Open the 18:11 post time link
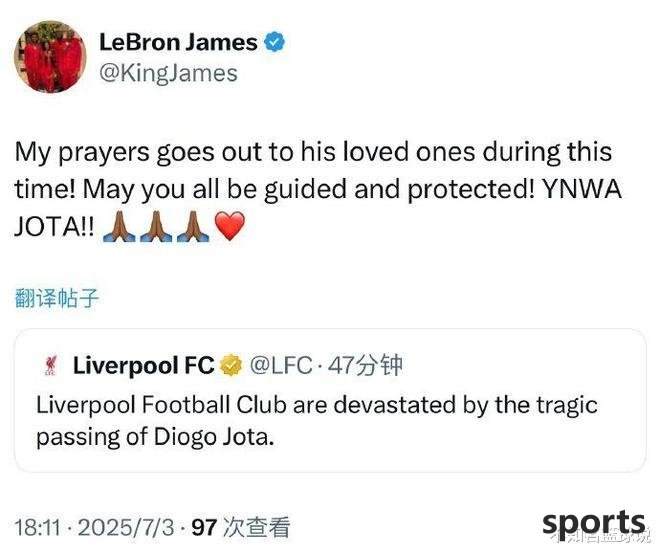 pos(38,527)
